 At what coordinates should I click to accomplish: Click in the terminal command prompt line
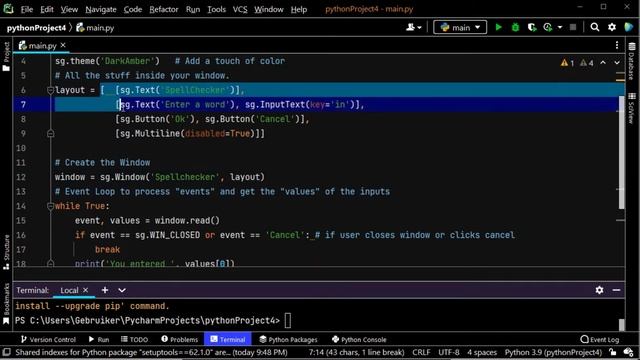coord(317,321)
